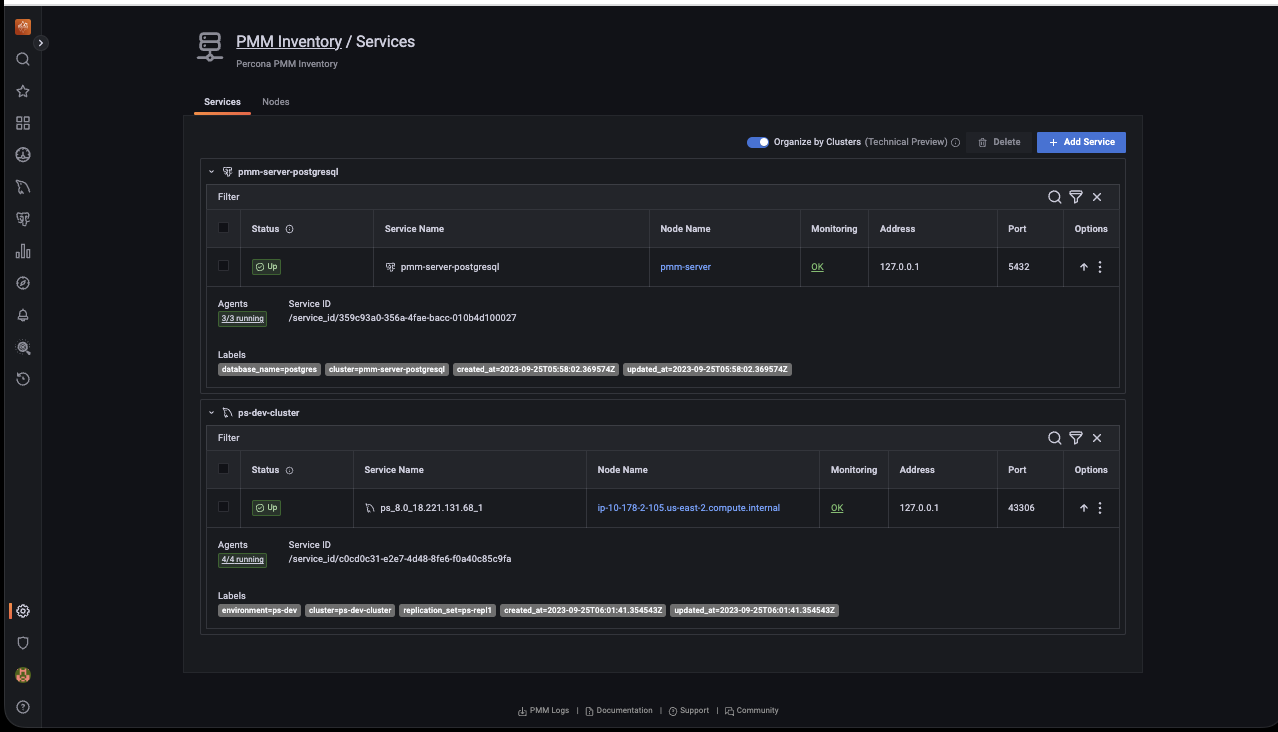Image resolution: width=1278 pixels, height=732 pixels.
Task: Collapse details arrow for pmm-server-postgresql row
Action: (1083, 267)
